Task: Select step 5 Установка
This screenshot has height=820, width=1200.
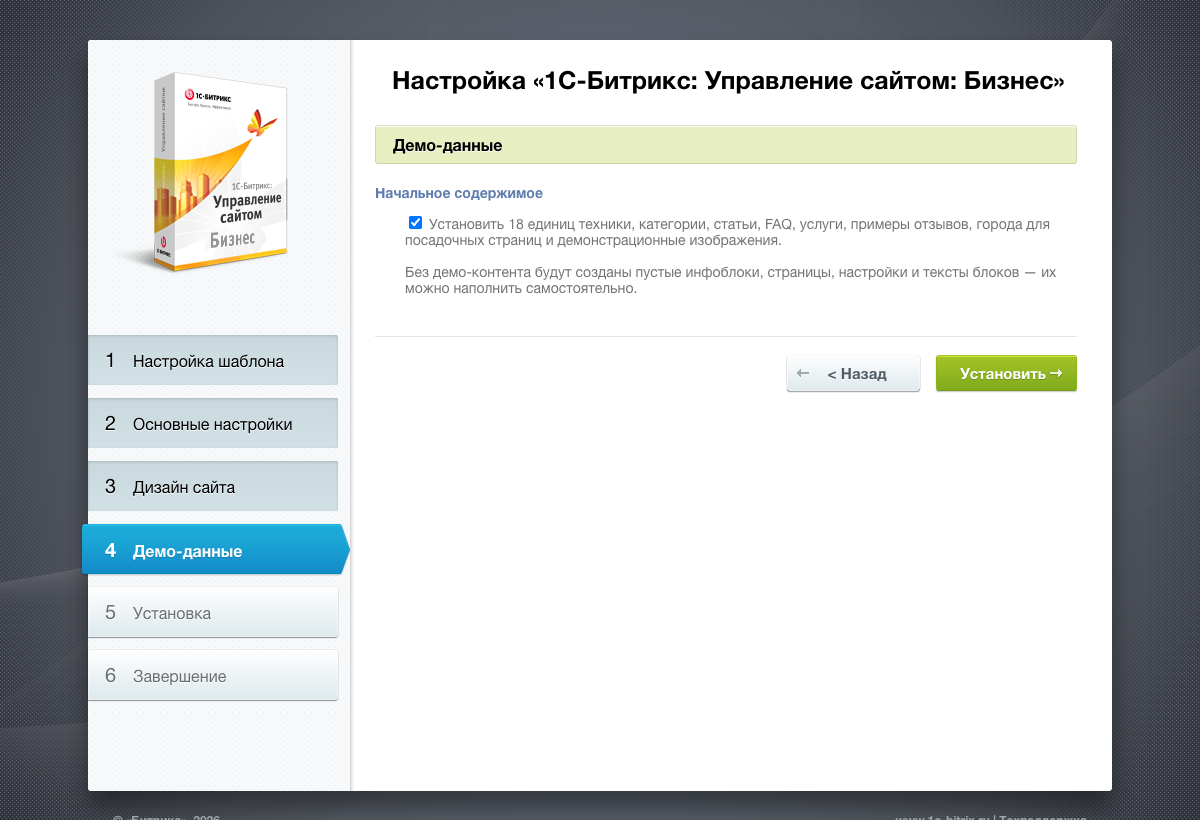Action: 213,612
